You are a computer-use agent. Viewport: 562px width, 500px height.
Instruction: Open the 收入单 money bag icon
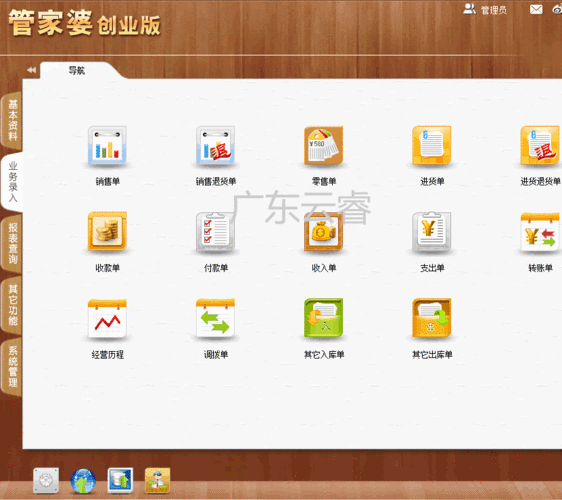(324, 232)
